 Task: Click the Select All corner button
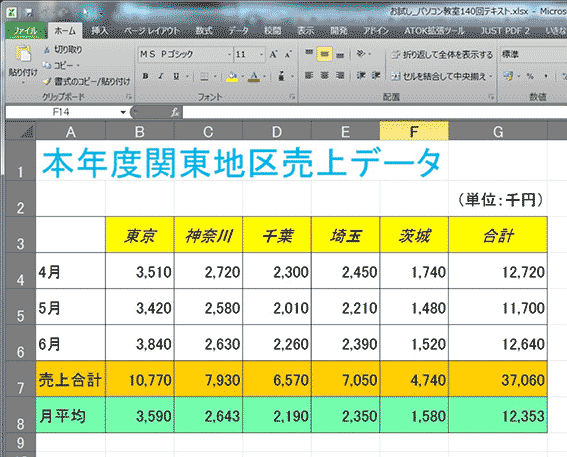[21, 131]
